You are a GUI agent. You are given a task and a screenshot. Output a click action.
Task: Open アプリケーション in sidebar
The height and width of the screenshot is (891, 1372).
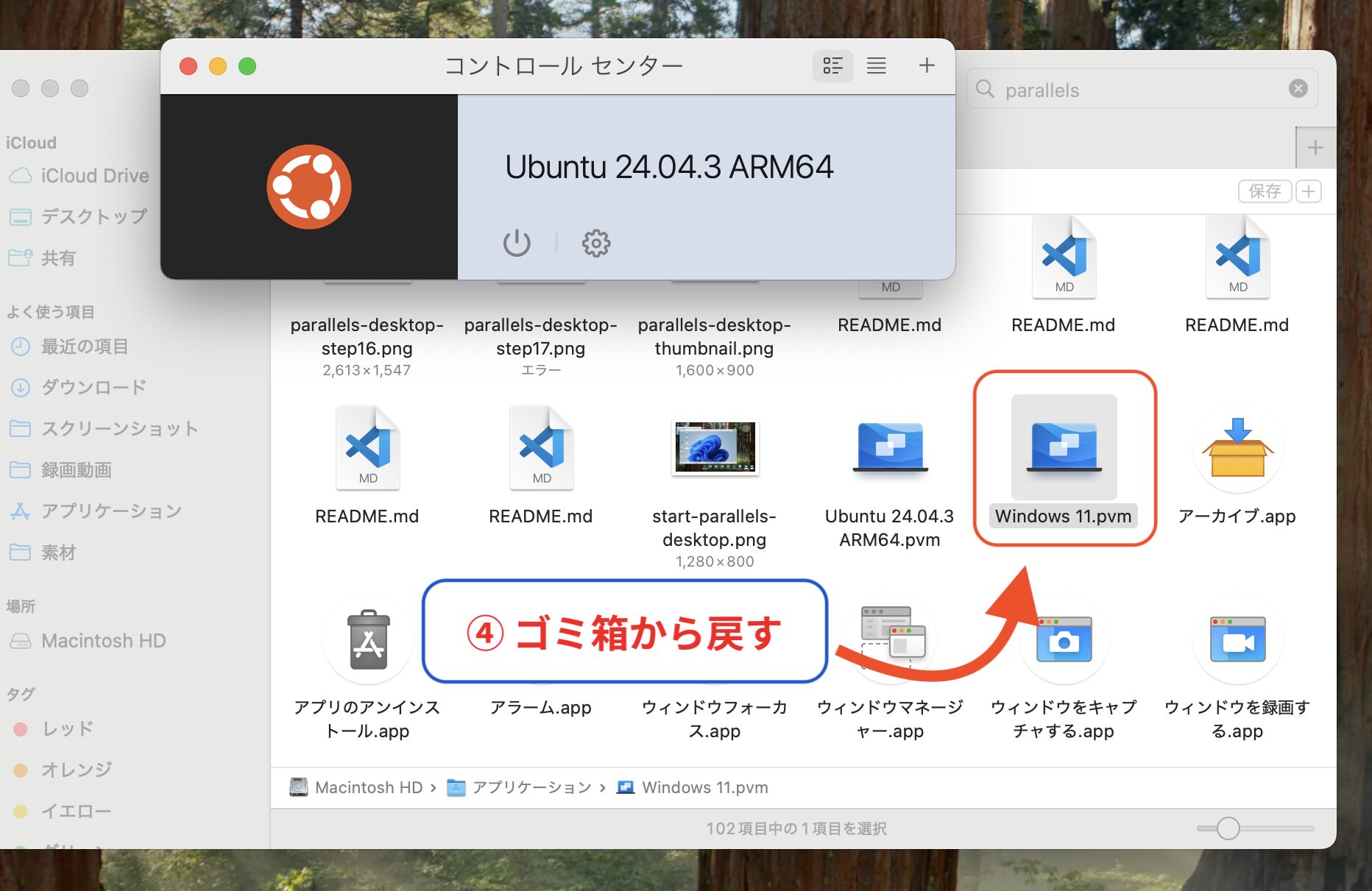[110, 511]
